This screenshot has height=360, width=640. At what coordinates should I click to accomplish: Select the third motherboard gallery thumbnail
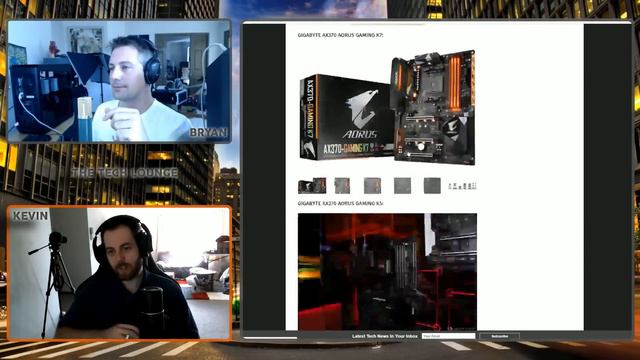tap(372, 186)
